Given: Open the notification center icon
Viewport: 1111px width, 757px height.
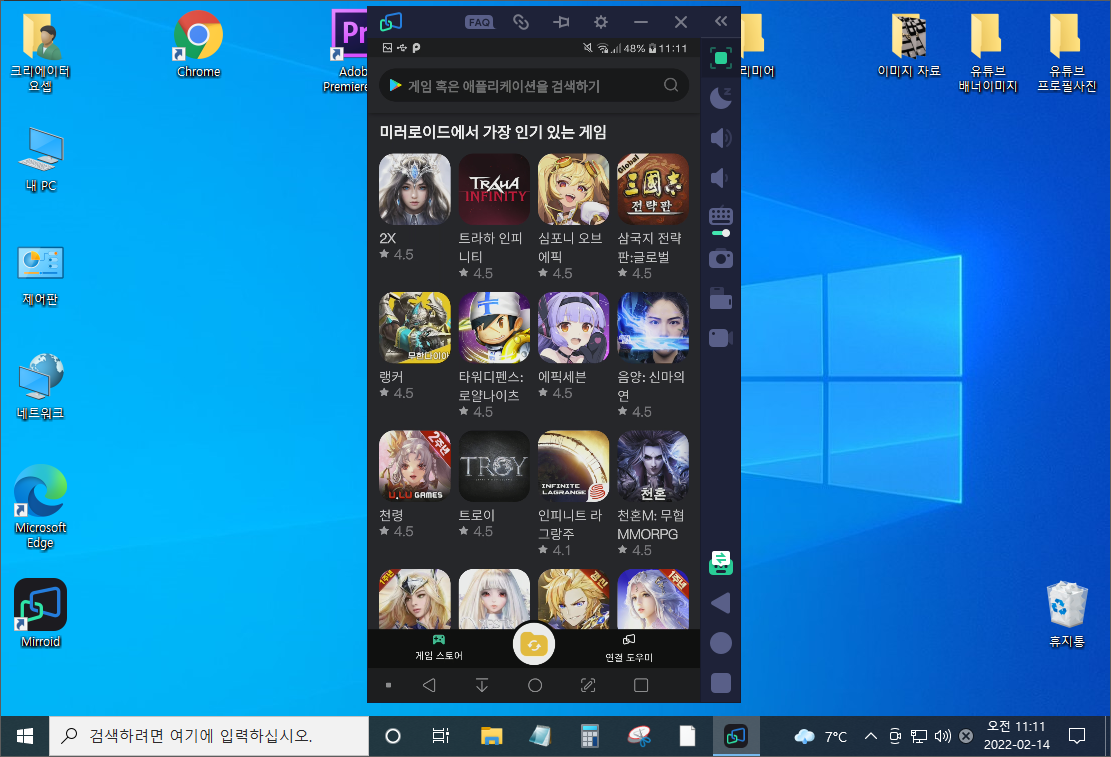Looking at the screenshot, I should [1077, 736].
